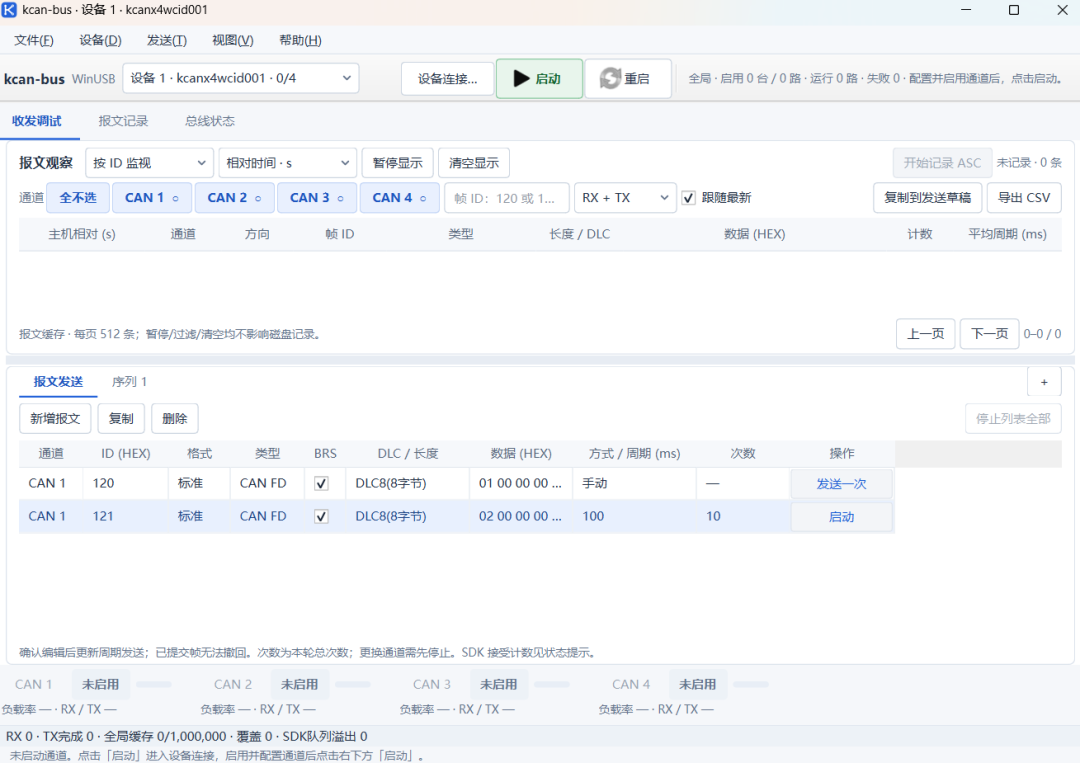Screen dimensions: 1080x763
Task: Click the CAN 1 bus load progress bar
Action: [x=154, y=684]
